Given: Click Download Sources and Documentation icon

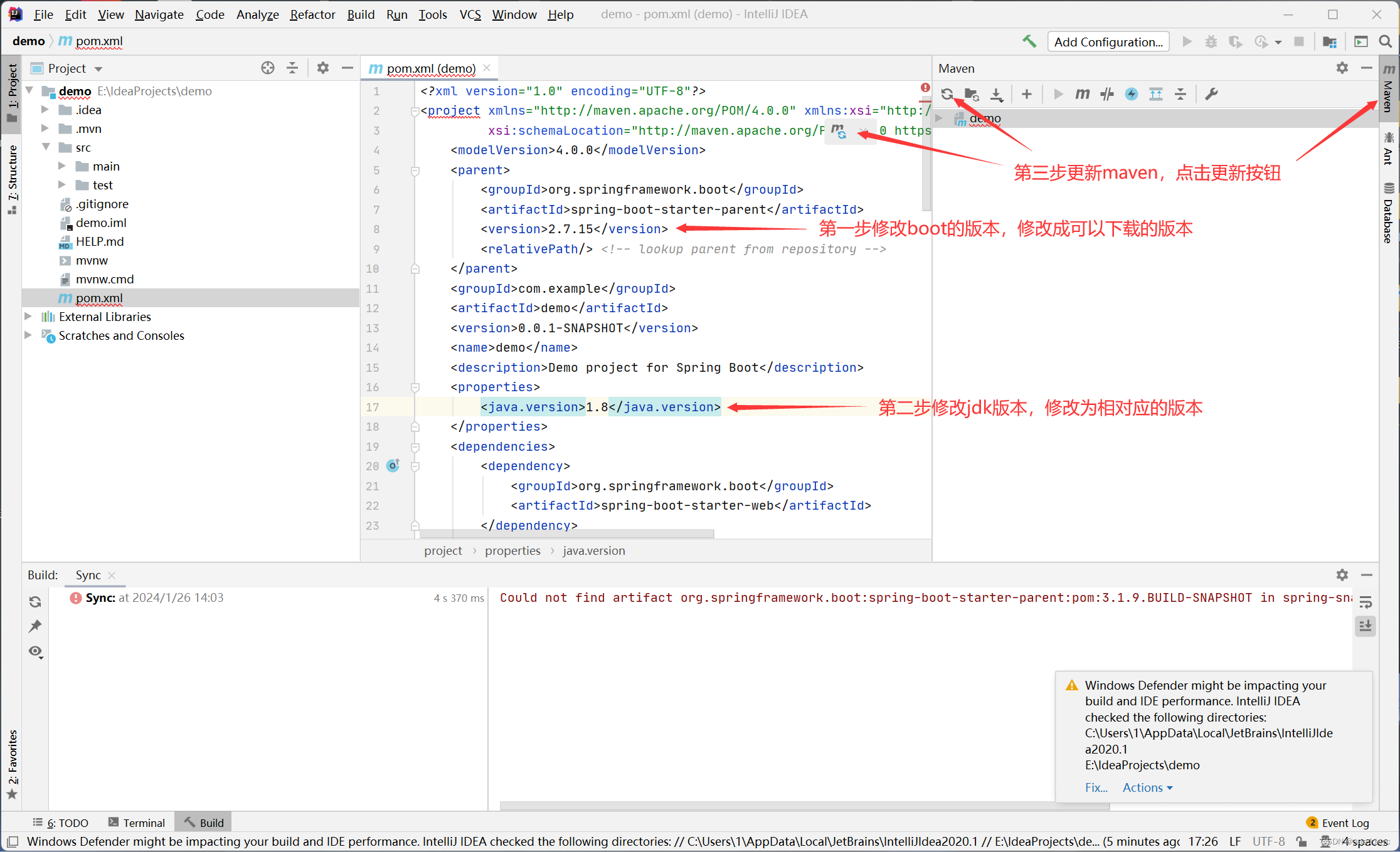Looking at the screenshot, I should (997, 94).
